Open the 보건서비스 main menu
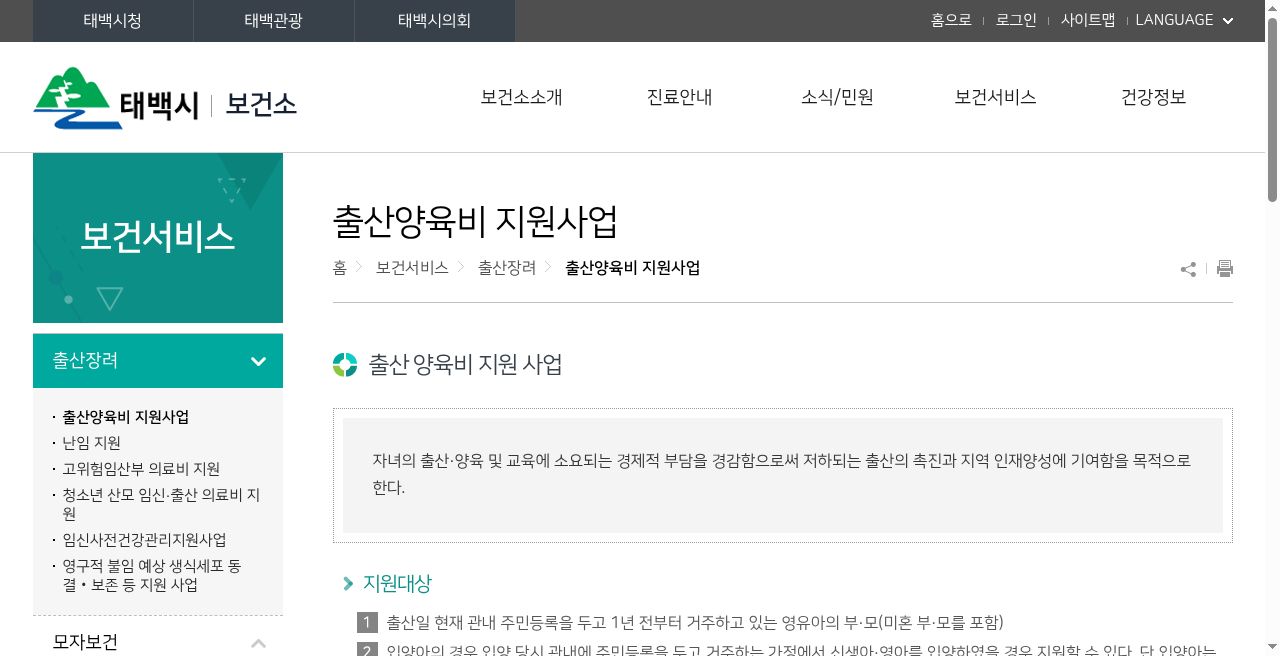Image resolution: width=1280 pixels, height=656 pixels. click(995, 97)
